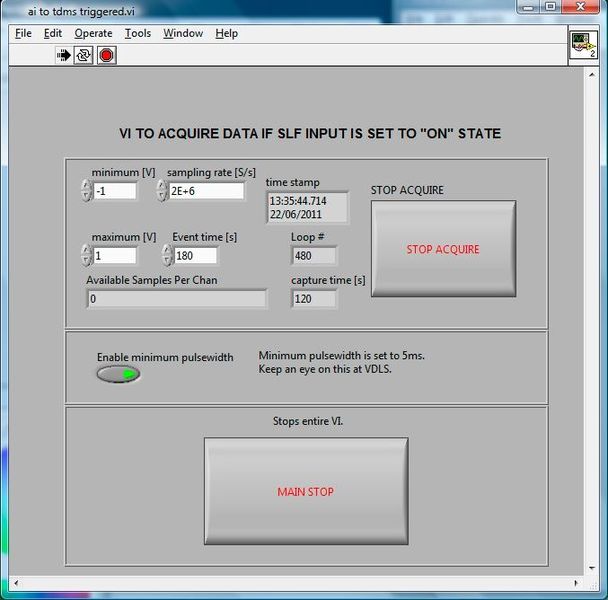This screenshot has height=600, width=608.
Task: Click the horizontal scrollbar right arrow
Action: (x=576, y=583)
